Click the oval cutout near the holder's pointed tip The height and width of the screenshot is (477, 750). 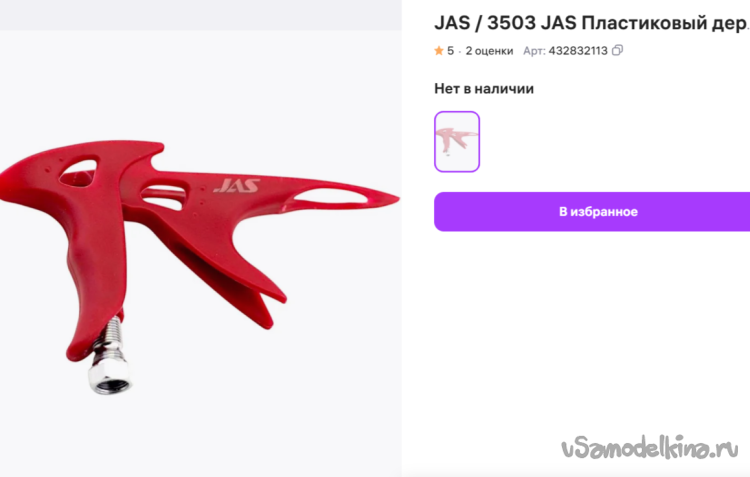point(331,196)
